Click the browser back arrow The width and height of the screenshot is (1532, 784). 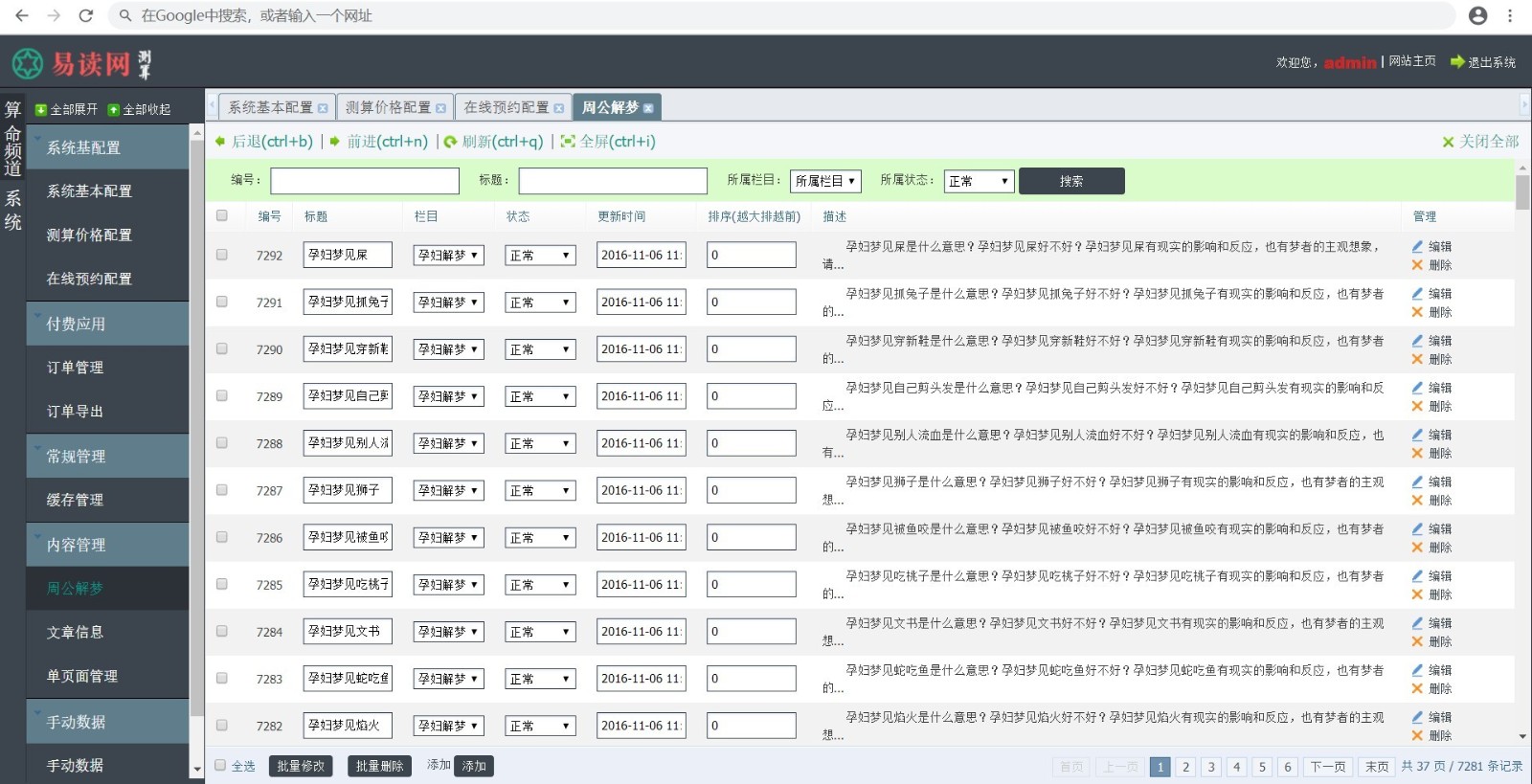click(22, 15)
